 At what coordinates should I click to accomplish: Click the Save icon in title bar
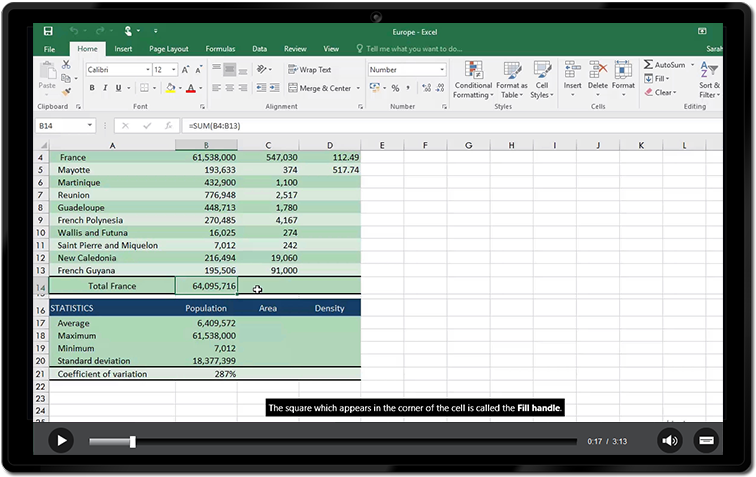tap(48, 31)
